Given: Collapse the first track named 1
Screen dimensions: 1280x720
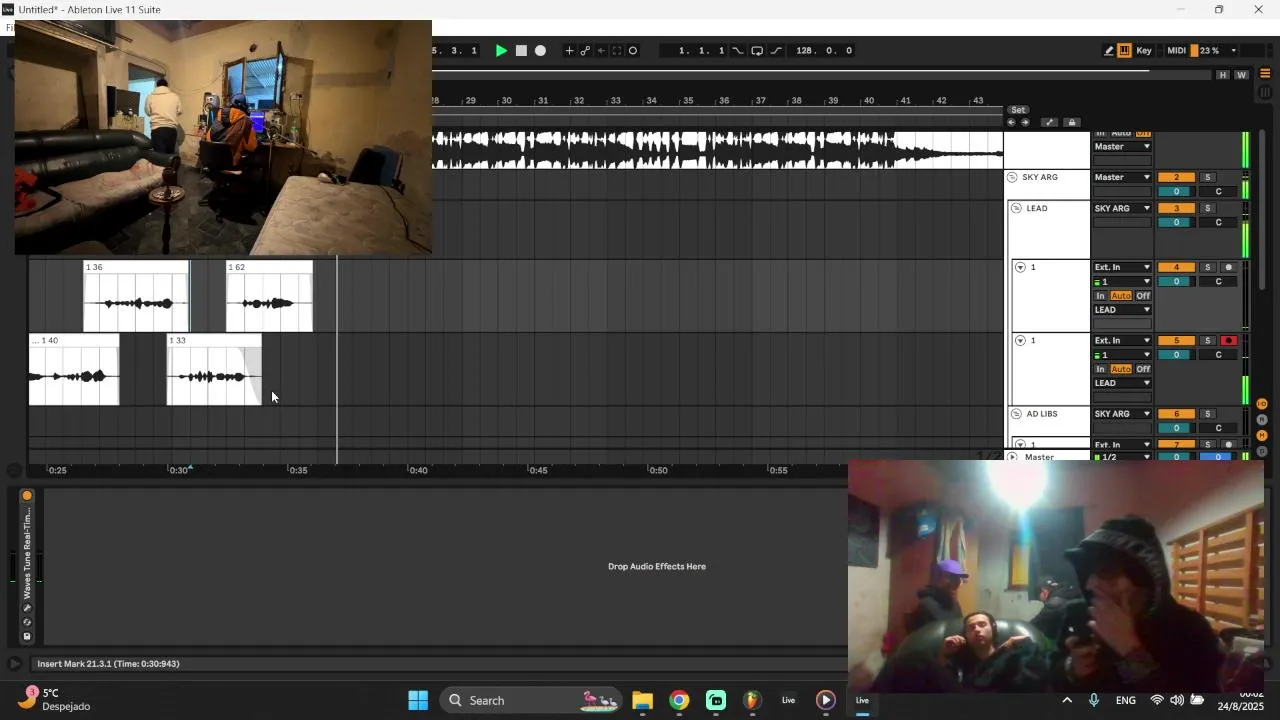Looking at the screenshot, I should [1020, 268].
